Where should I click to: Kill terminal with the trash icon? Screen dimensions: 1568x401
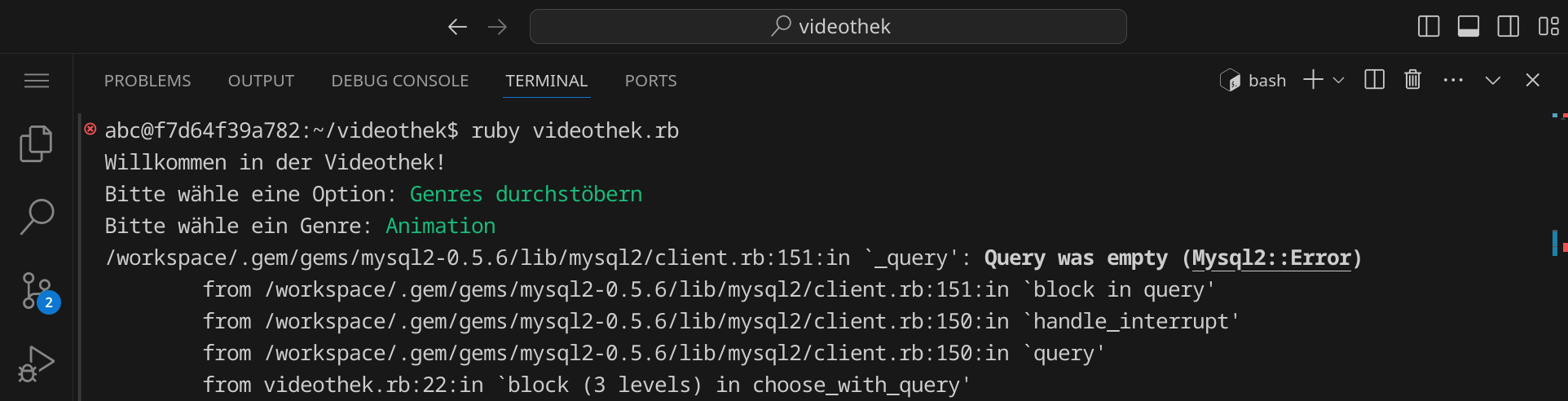point(1412,80)
